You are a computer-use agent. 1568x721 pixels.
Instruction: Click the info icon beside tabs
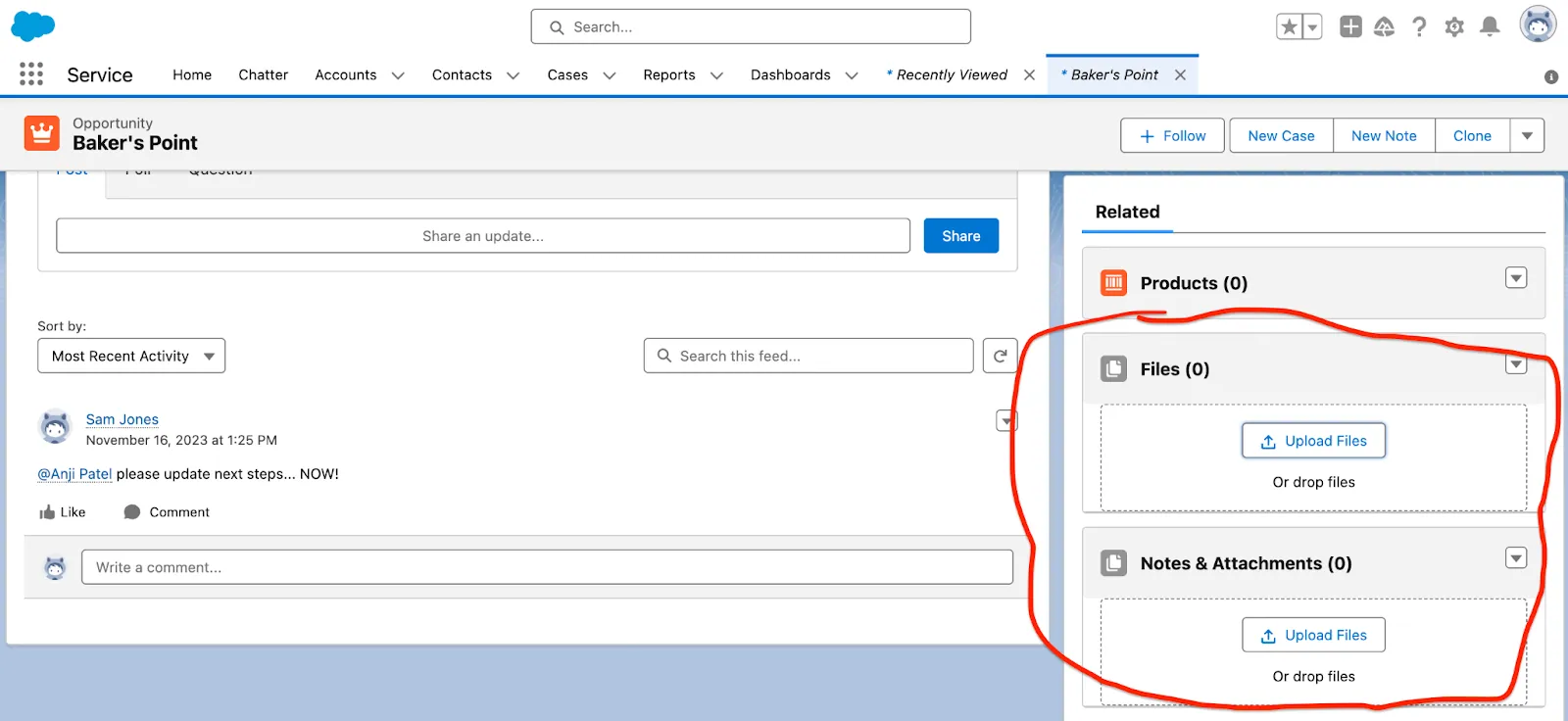point(1551,76)
